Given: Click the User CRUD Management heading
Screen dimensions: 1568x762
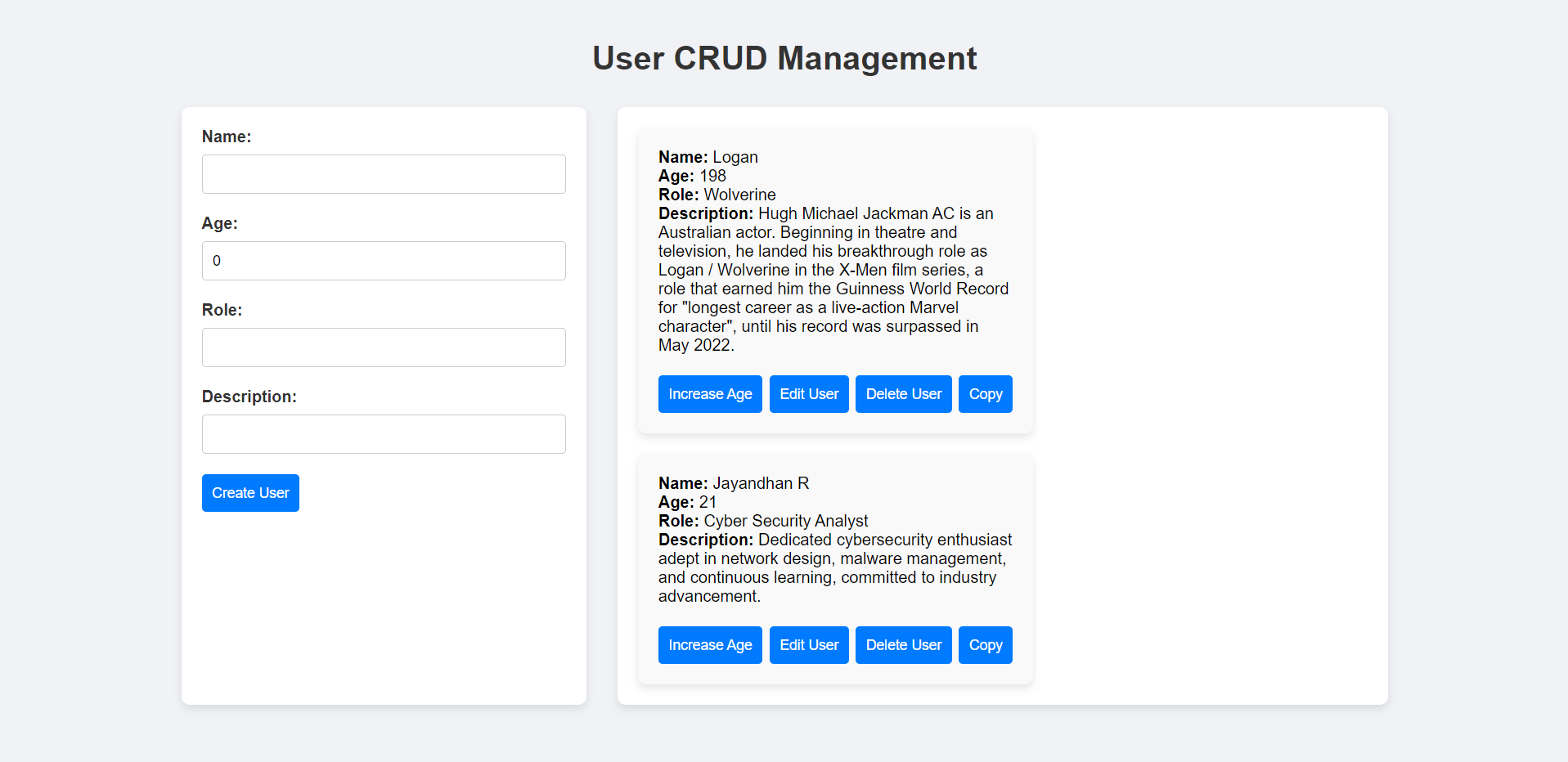Looking at the screenshot, I should point(784,58).
